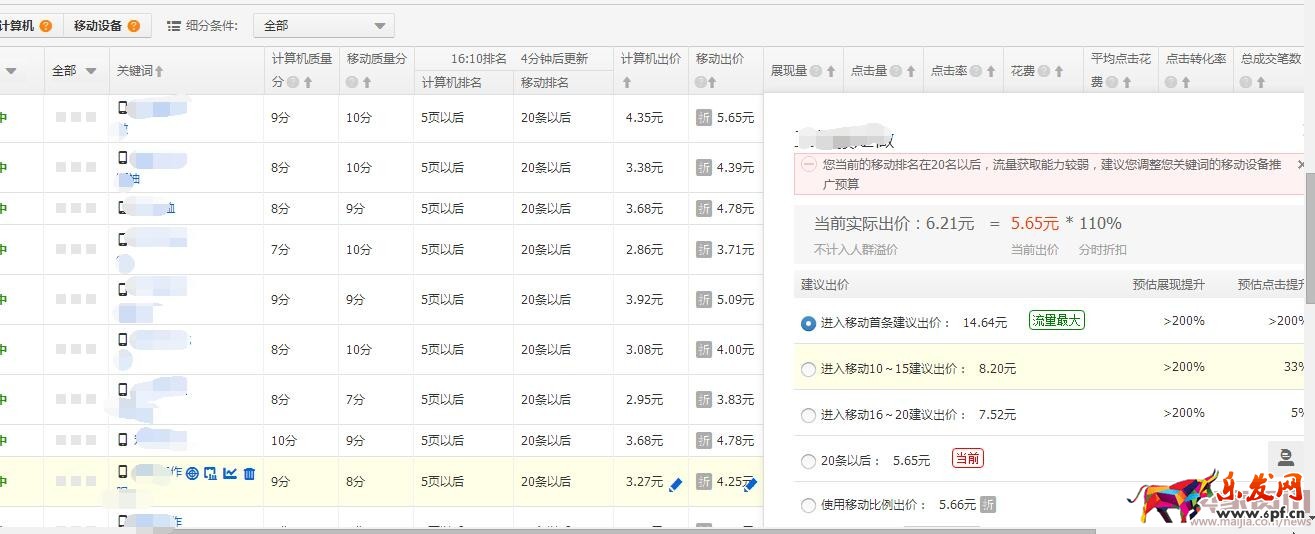Edit the 3.27元 computer bid with the pencil icon
The height and width of the screenshot is (534, 1315).
point(675,484)
